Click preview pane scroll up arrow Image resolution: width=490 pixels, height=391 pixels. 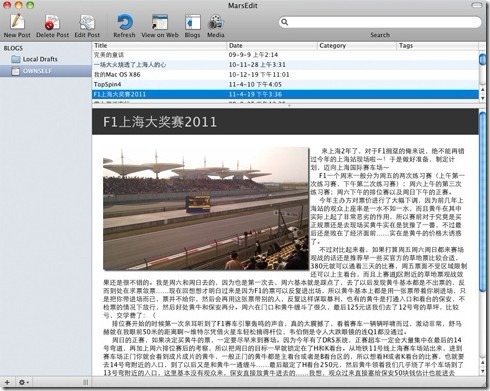coord(482,362)
